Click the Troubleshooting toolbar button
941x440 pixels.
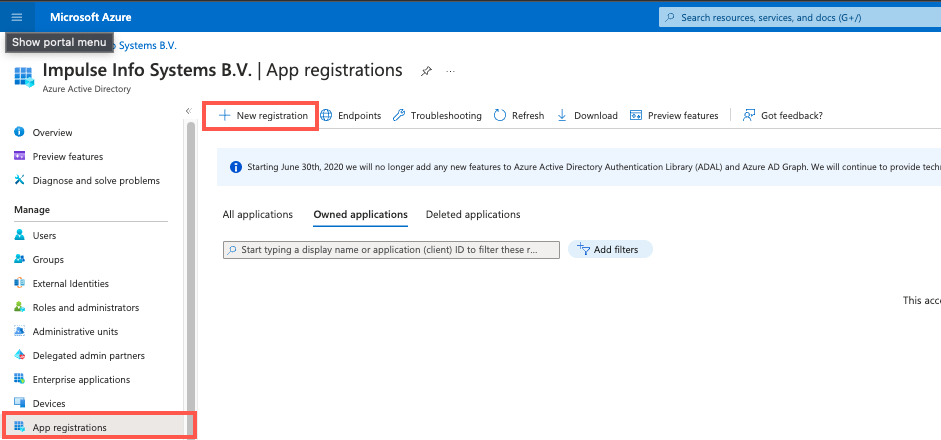click(437, 115)
